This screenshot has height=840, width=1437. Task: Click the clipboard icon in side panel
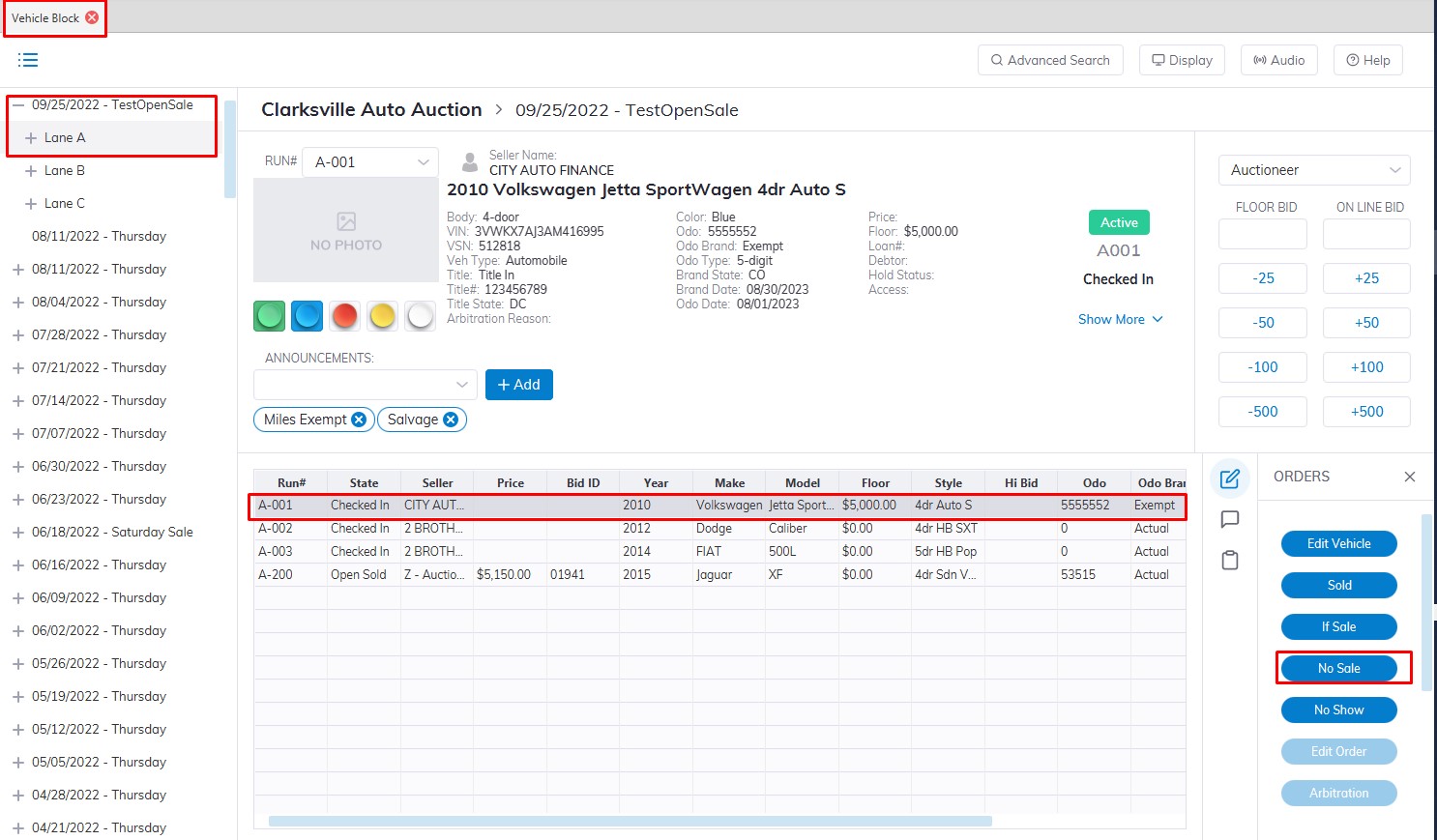(1229, 561)
